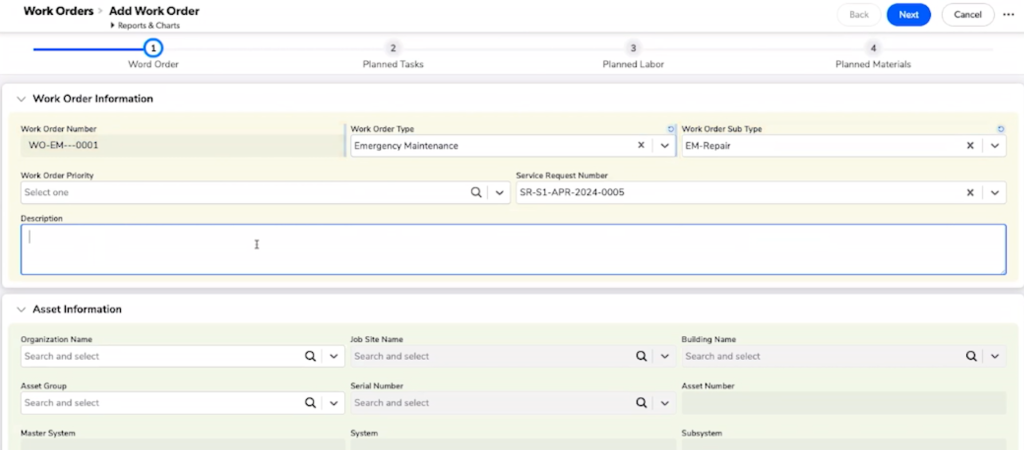The image size is (1024, 450).
Task: Click the Asset Group search icon
Action: tap(311, 403)
